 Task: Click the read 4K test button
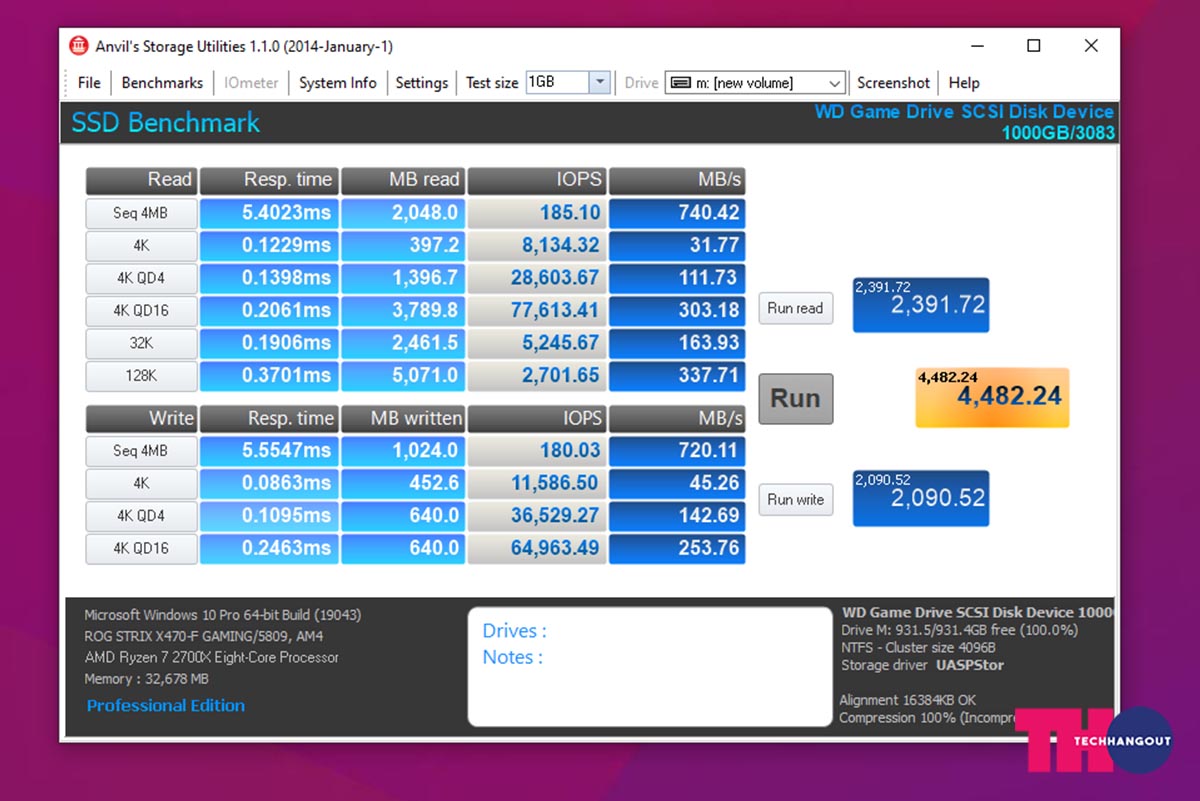pyautogui.click(x=141, y=246)
